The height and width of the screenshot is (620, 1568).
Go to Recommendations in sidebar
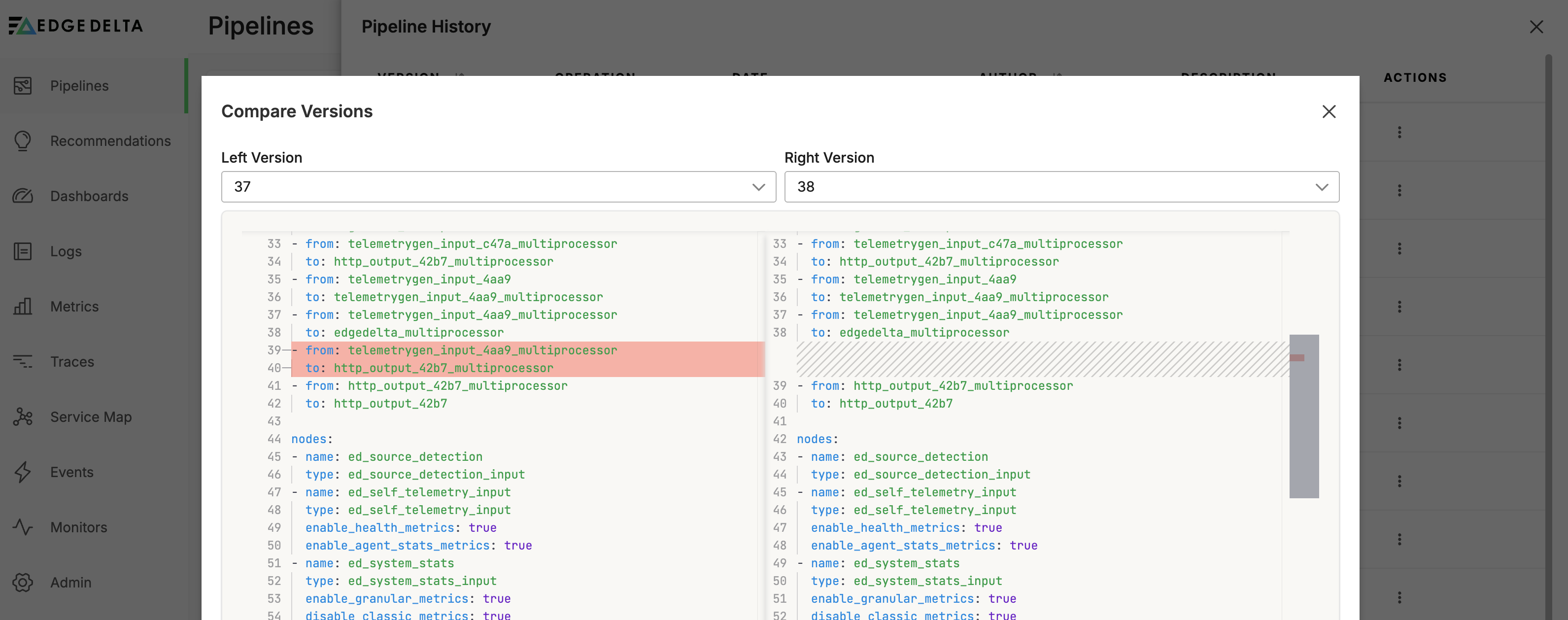coord(110,140)
